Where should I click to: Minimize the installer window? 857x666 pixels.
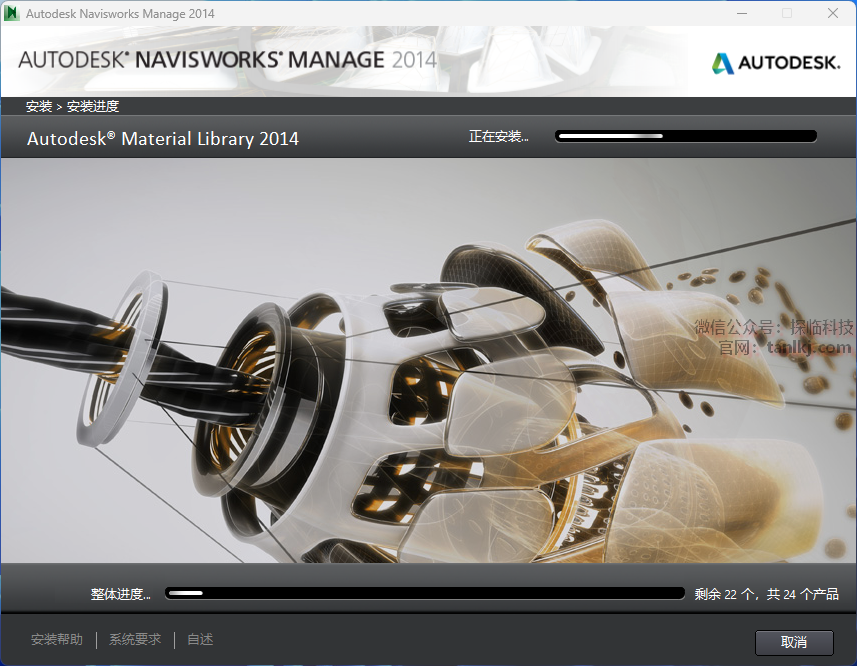tap(742, 13)
